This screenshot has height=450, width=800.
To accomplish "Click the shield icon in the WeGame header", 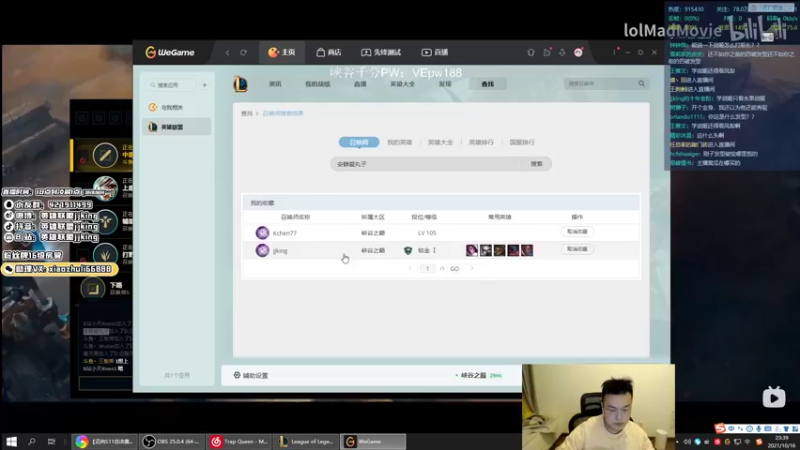I will [531, 52].
